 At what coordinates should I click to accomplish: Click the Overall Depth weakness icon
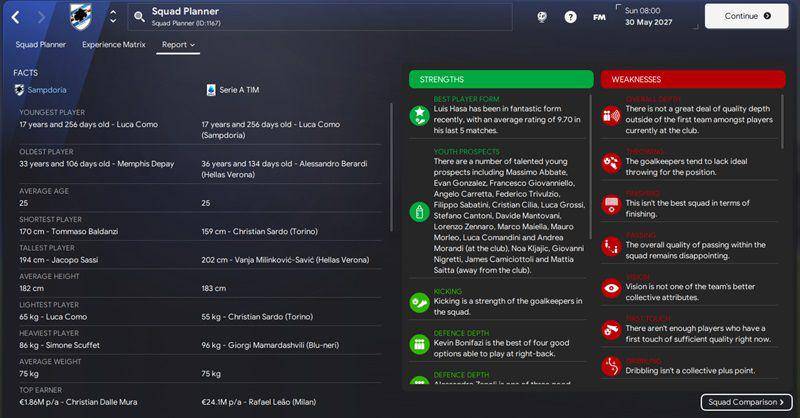tap(611, 115)
